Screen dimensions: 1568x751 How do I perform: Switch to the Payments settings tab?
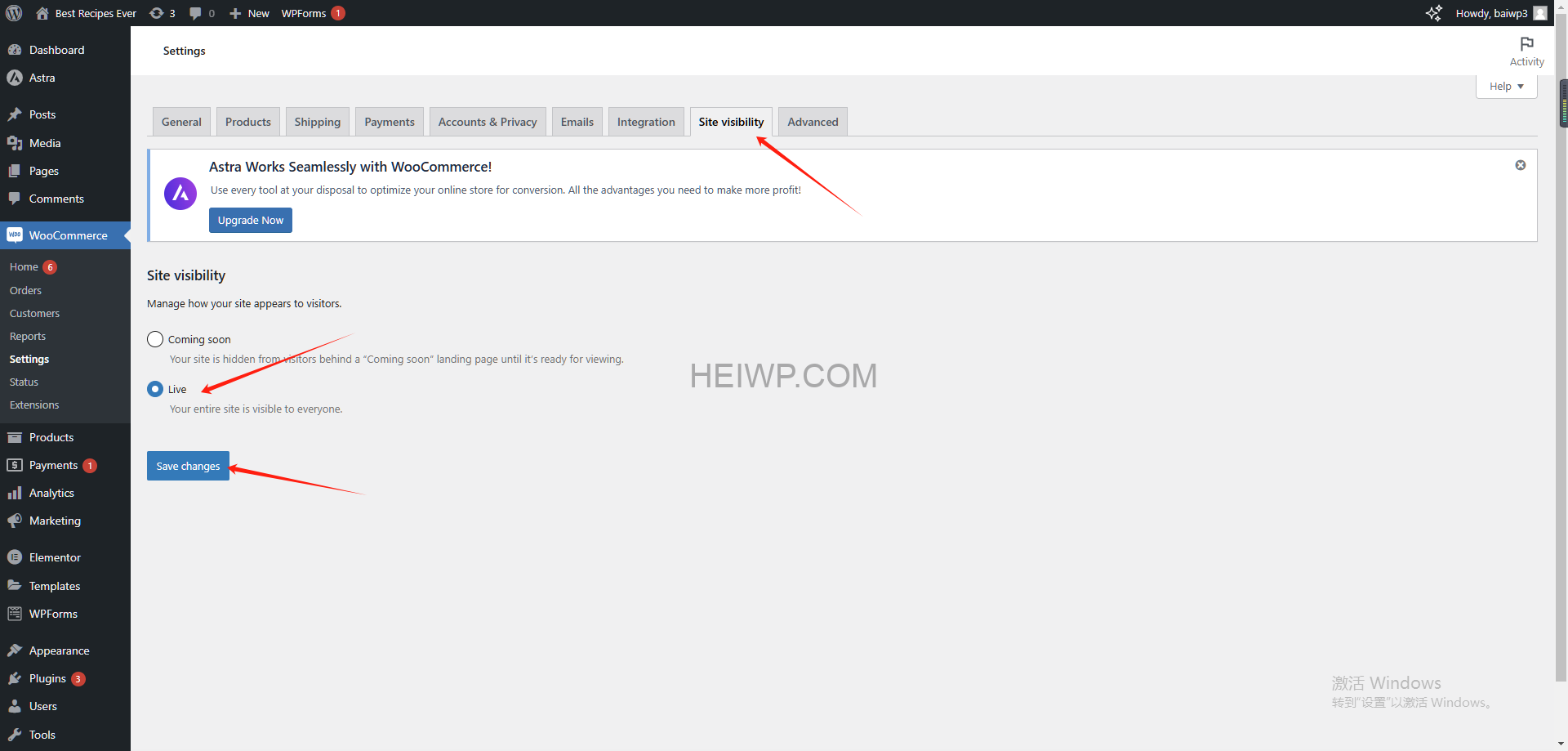(x=390, y=122)
